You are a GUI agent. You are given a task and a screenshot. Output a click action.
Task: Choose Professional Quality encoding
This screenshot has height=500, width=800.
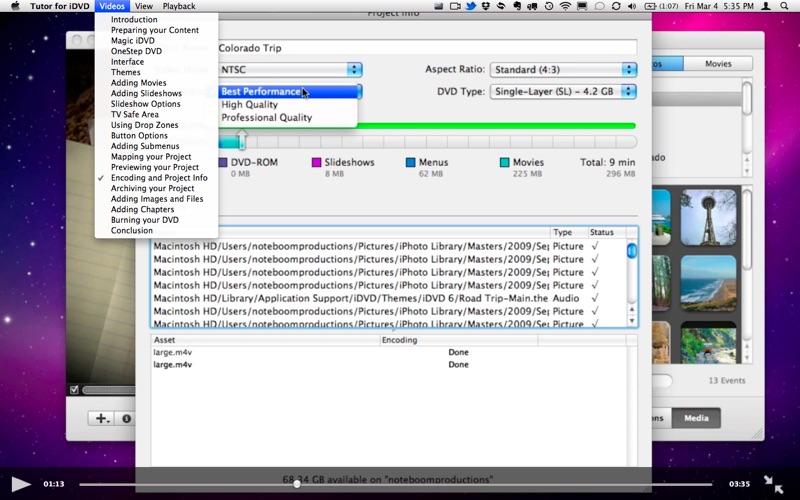point(266,118)
